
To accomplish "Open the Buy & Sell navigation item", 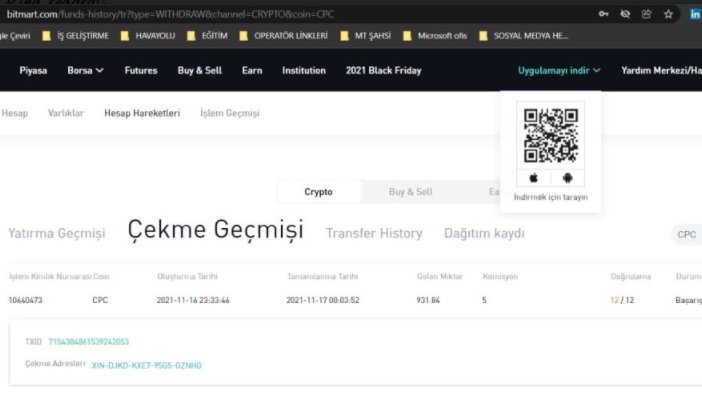I will pyautogui.click(x=200, y=70).
